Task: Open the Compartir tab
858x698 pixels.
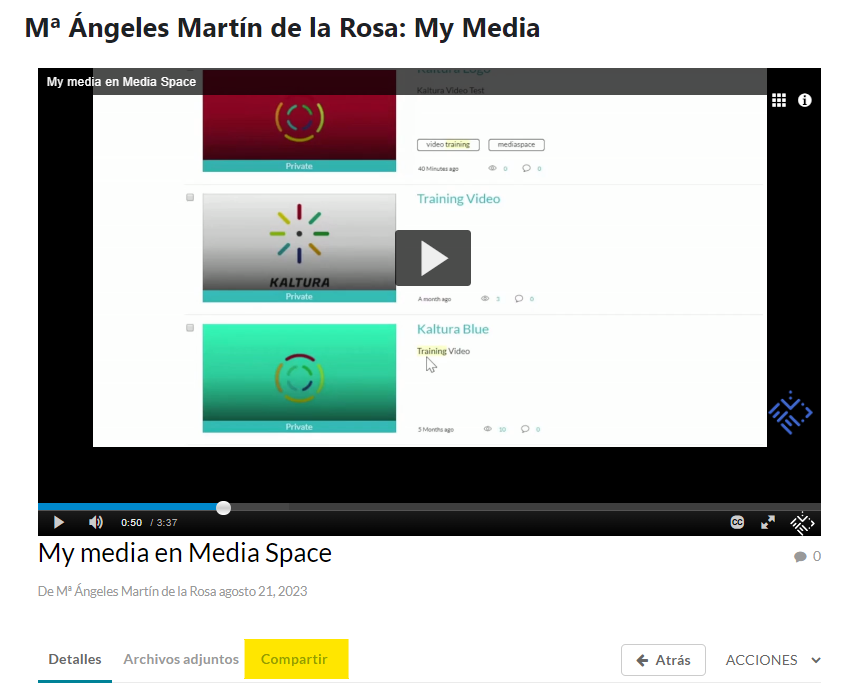Action: point(294,659)
